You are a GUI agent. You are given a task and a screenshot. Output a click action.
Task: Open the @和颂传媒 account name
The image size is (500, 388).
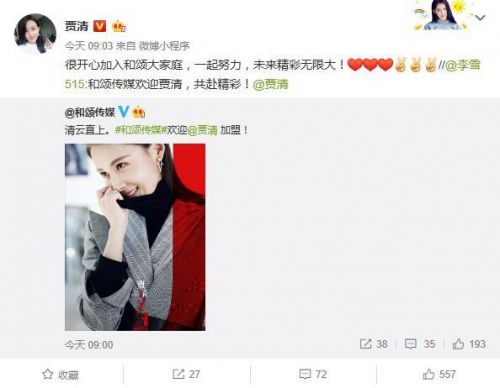(90, 113)
